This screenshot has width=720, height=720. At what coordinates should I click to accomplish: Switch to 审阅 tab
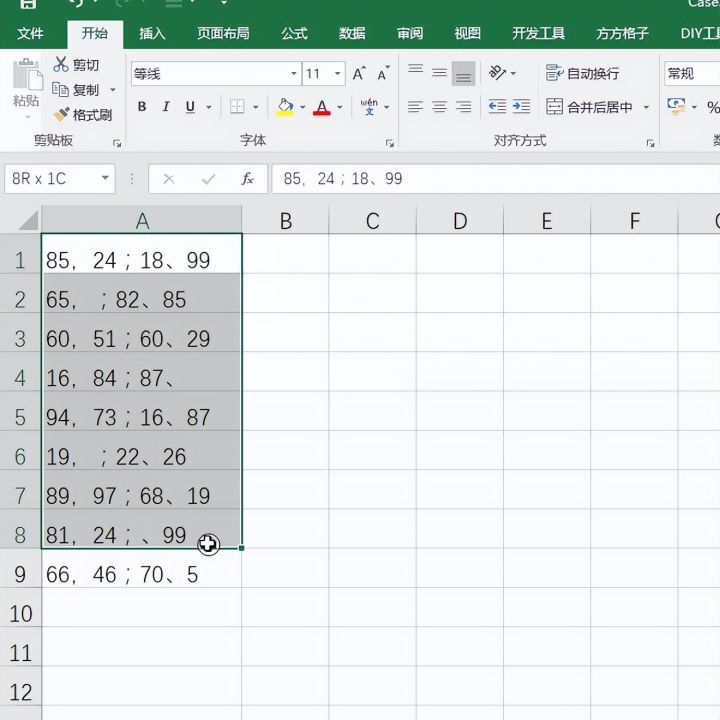[x=410, y=34]
